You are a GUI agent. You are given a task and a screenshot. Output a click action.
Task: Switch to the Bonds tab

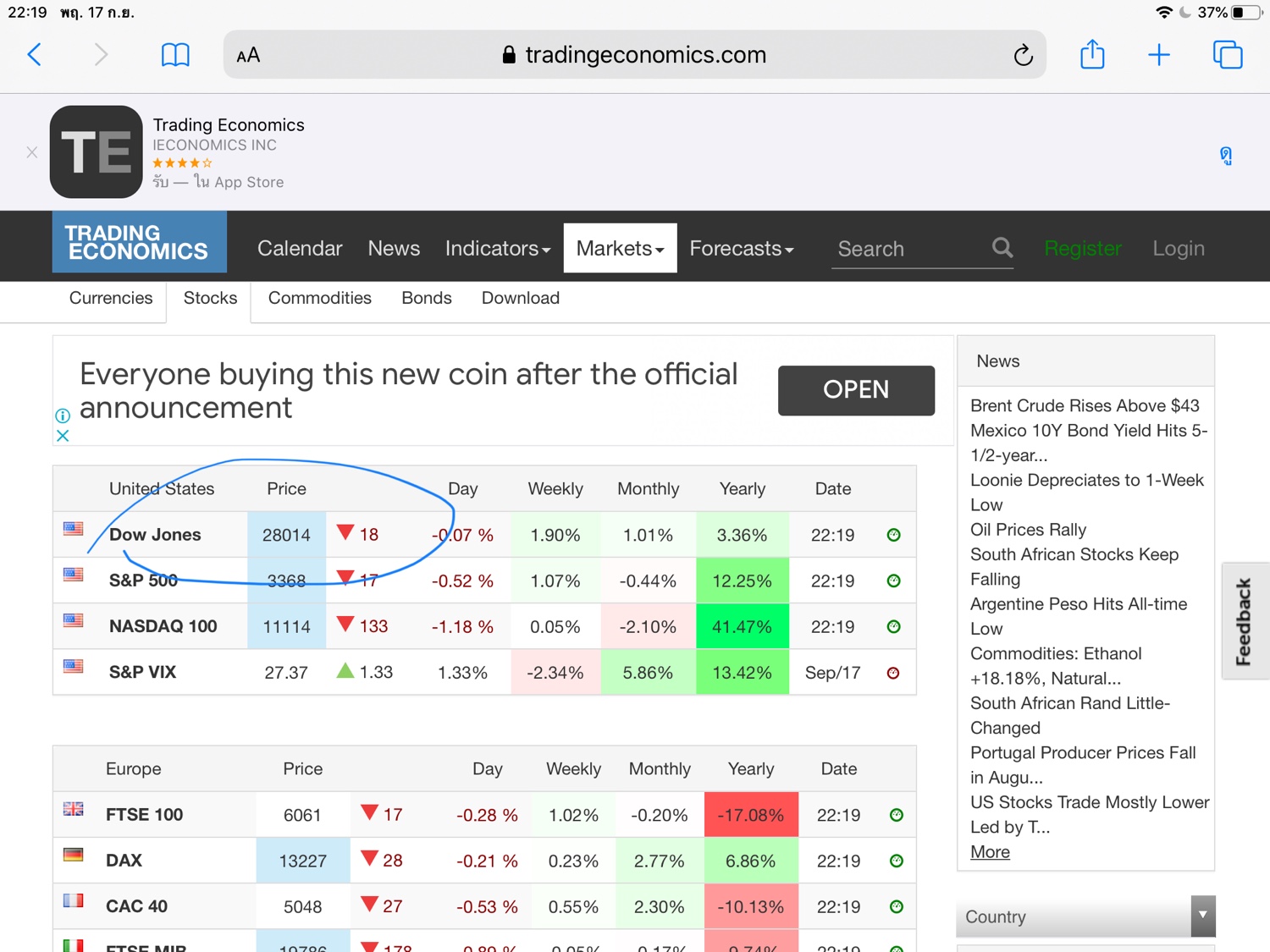(427, 298)
